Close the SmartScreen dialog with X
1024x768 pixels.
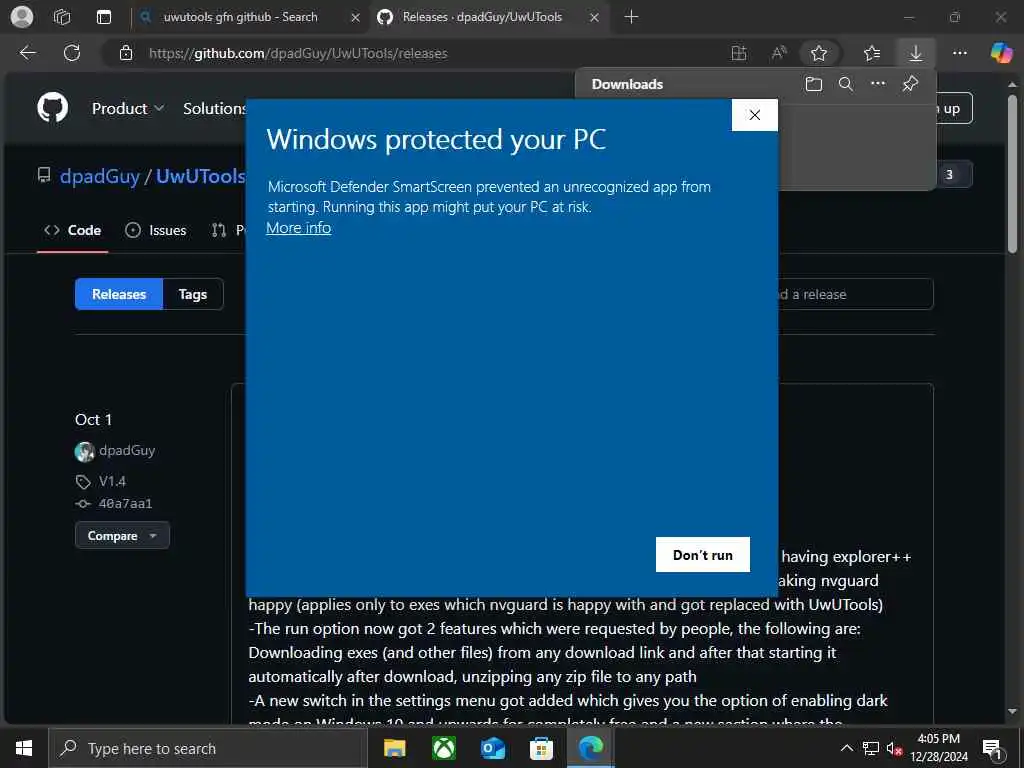754,115
